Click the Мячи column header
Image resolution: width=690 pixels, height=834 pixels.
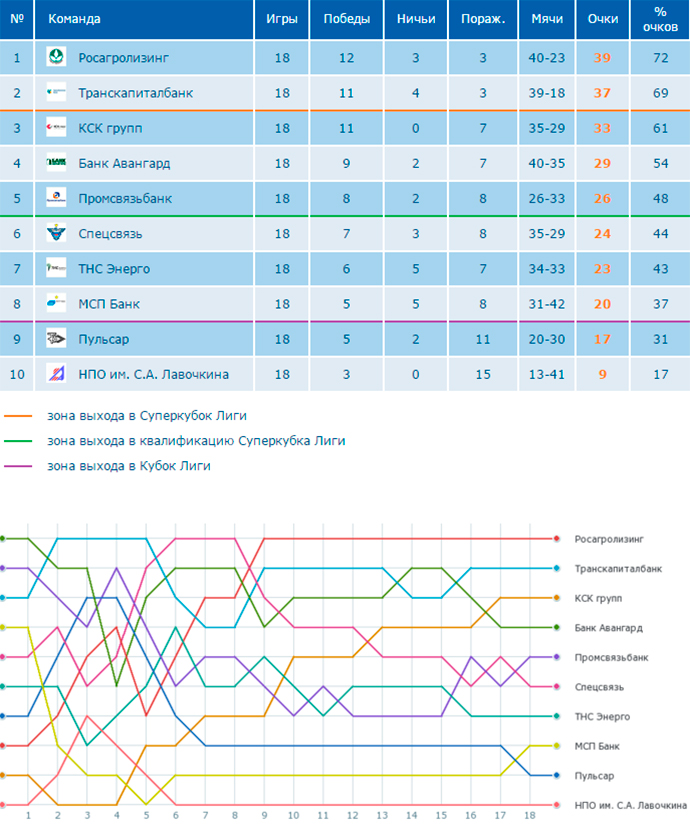[x=547, y=19]
